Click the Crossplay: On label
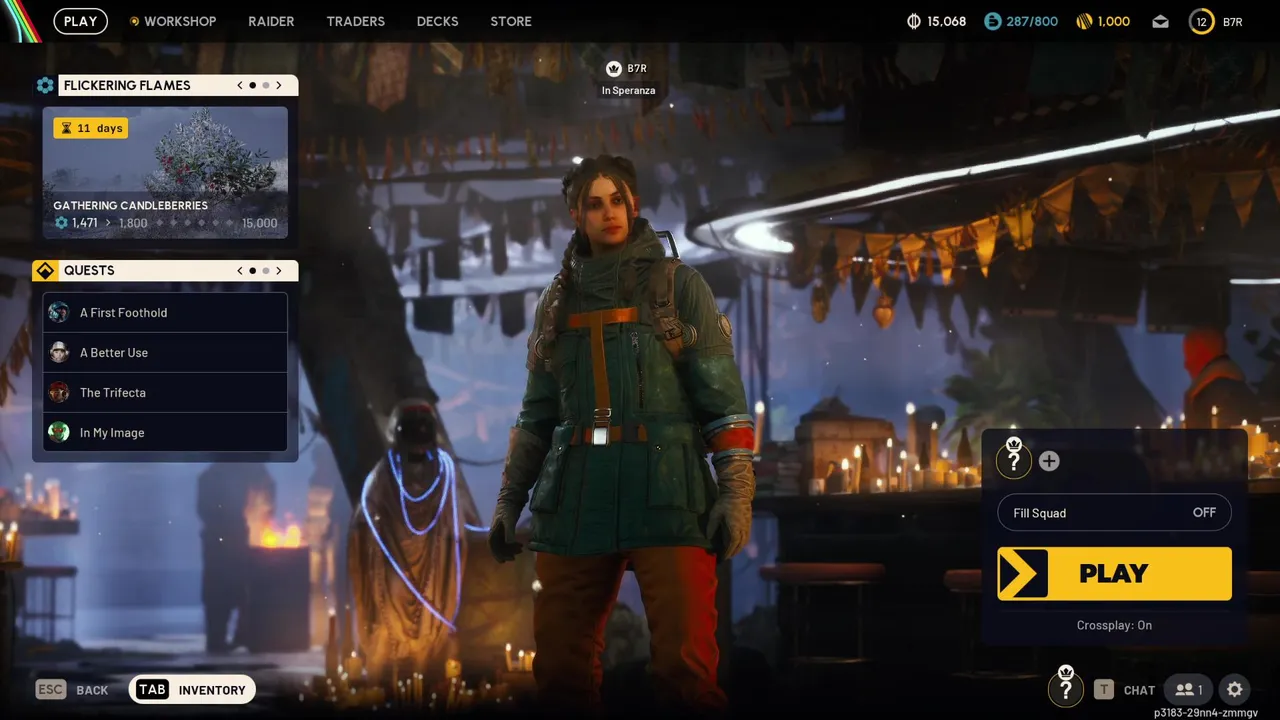 click(1114, 625)
